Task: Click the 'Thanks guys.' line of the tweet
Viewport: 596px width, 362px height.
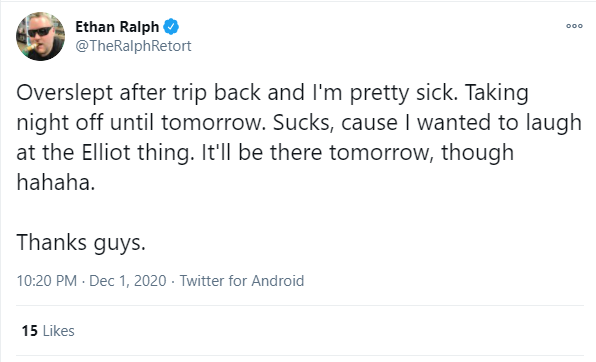Action: 81,243
